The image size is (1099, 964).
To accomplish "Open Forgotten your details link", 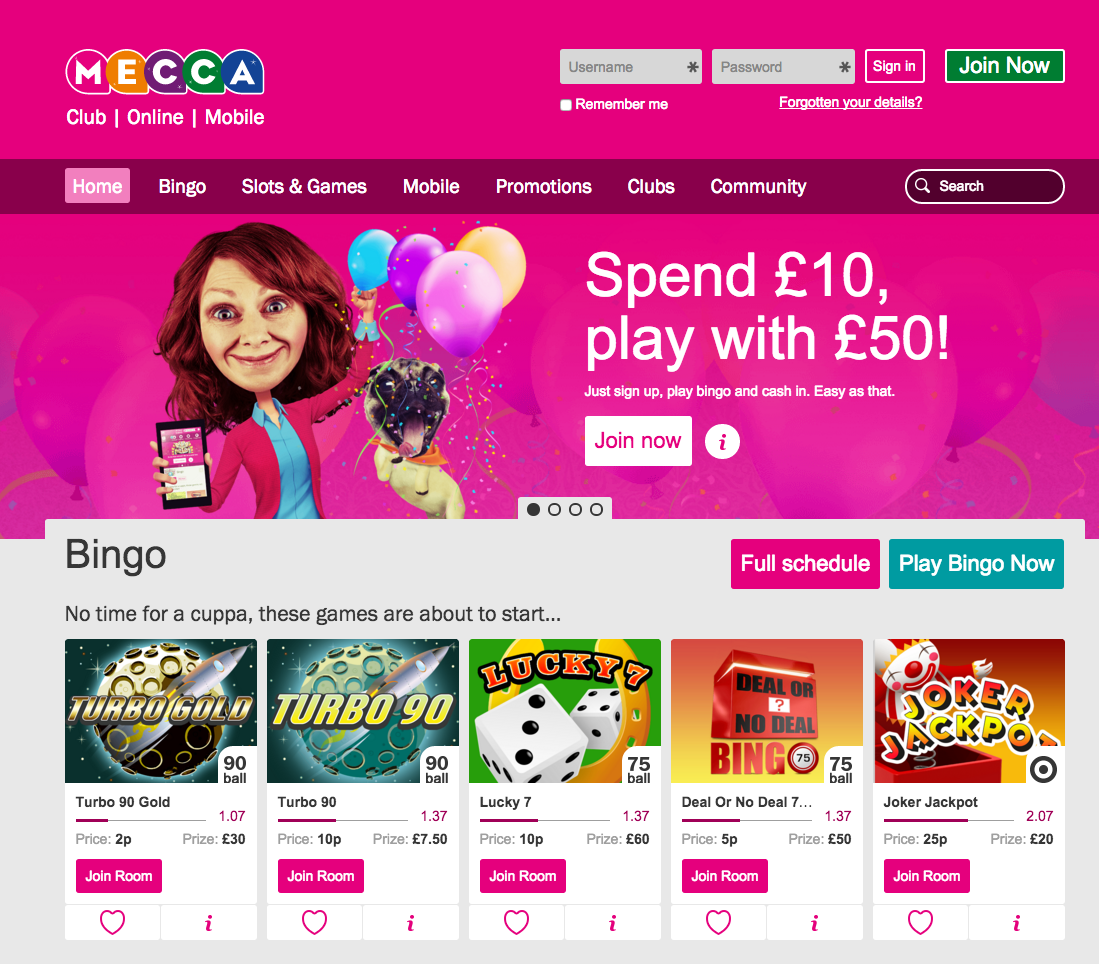I will (x=850, y=102).
